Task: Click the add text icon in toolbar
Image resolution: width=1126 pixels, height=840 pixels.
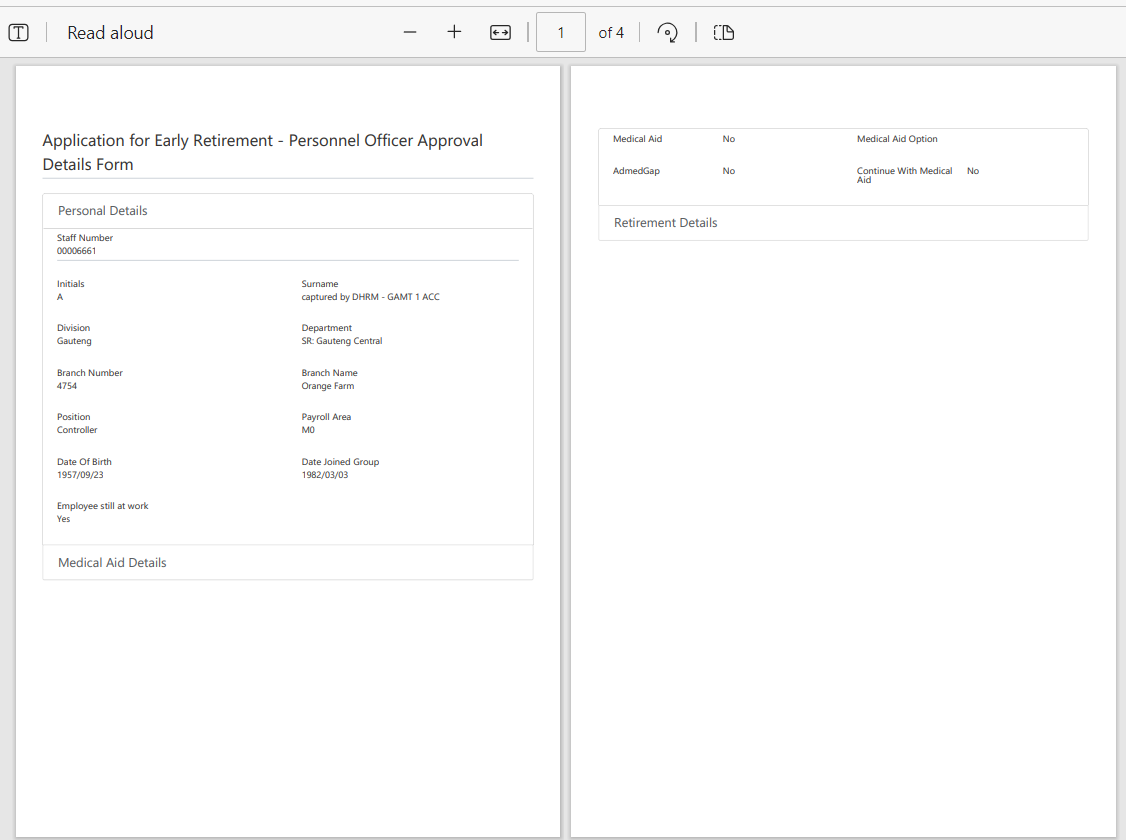Action: [x=18, y=32]
